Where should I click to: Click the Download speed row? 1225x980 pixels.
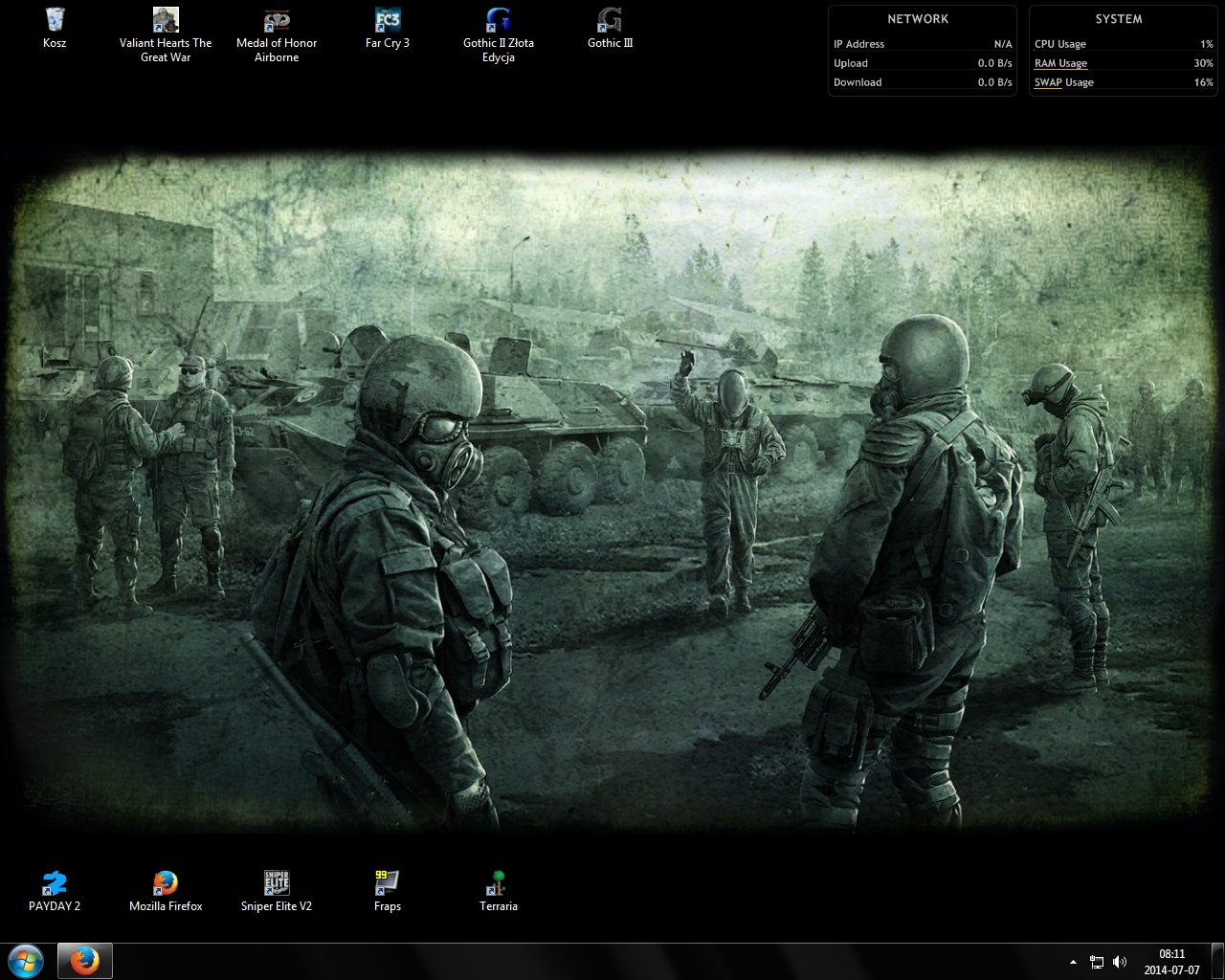[923, 82]
